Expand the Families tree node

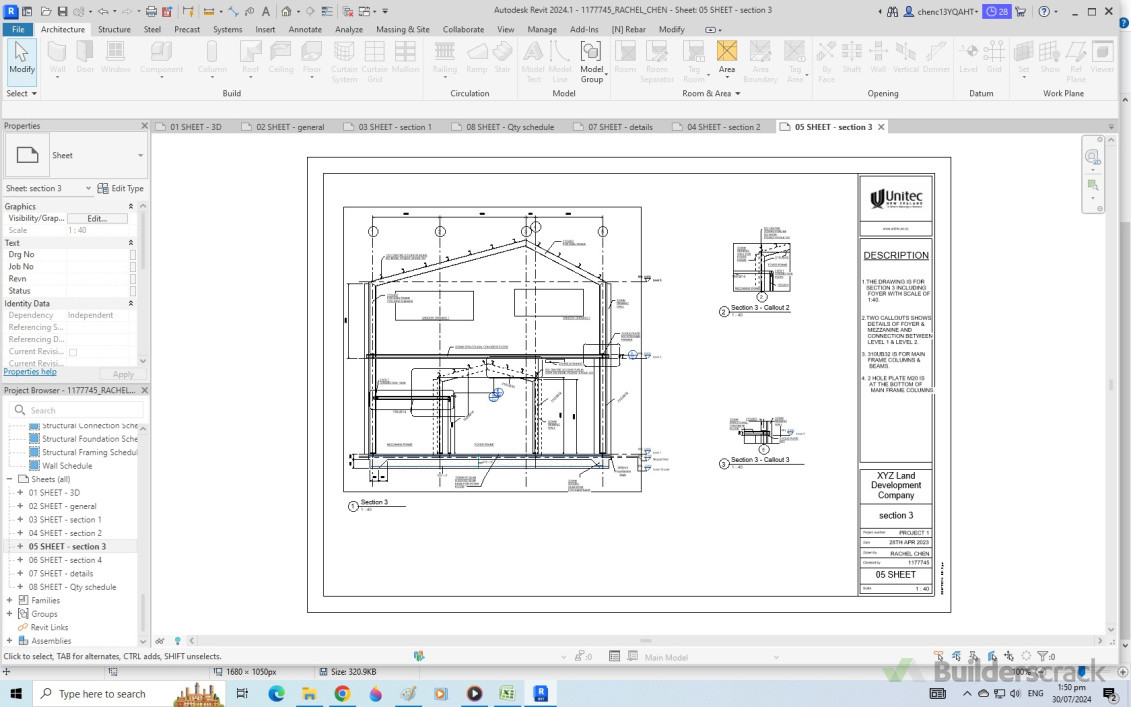tap(10, 600)
